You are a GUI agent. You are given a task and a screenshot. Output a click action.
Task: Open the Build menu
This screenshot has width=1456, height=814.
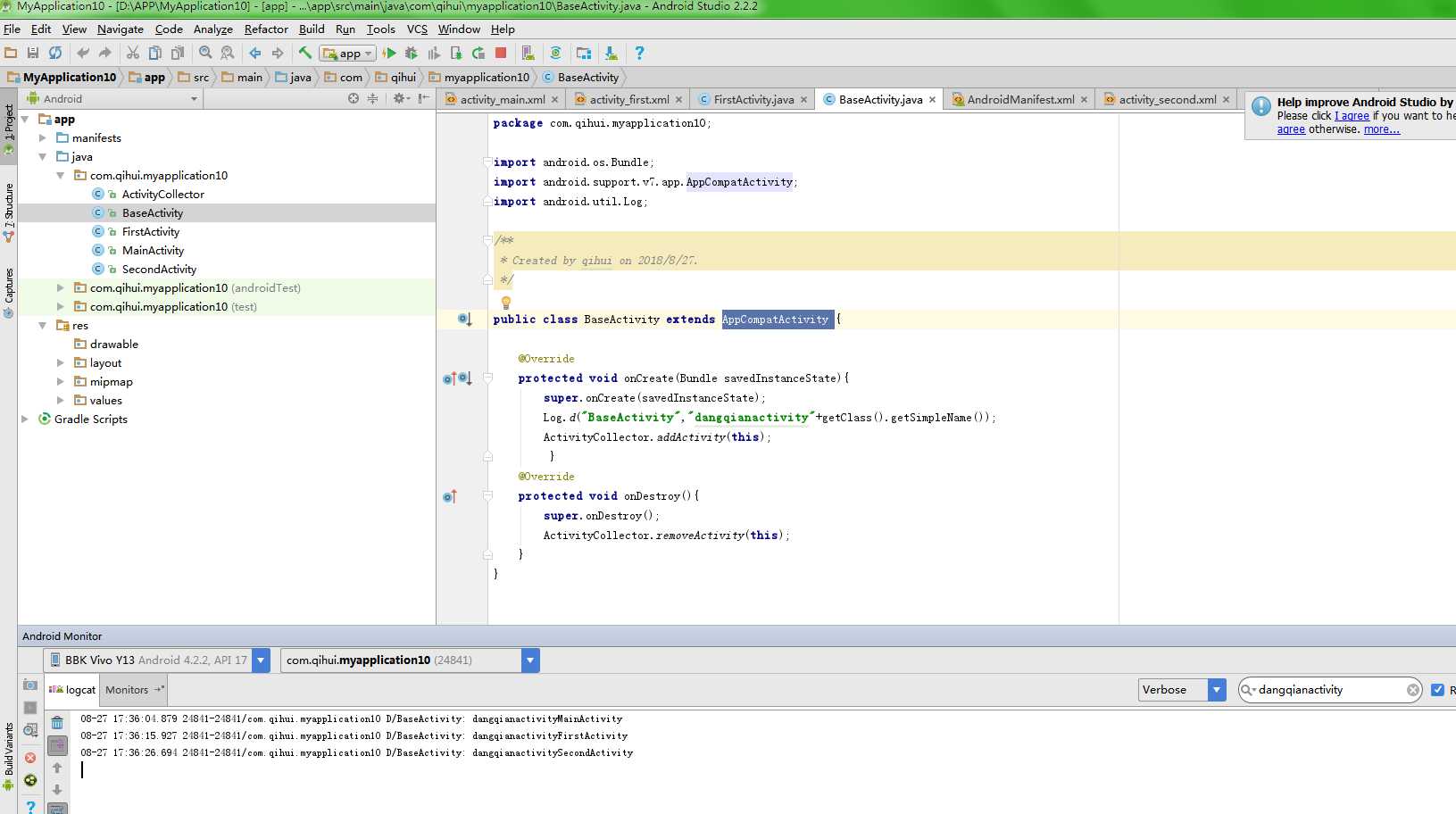tap(312, 29)
